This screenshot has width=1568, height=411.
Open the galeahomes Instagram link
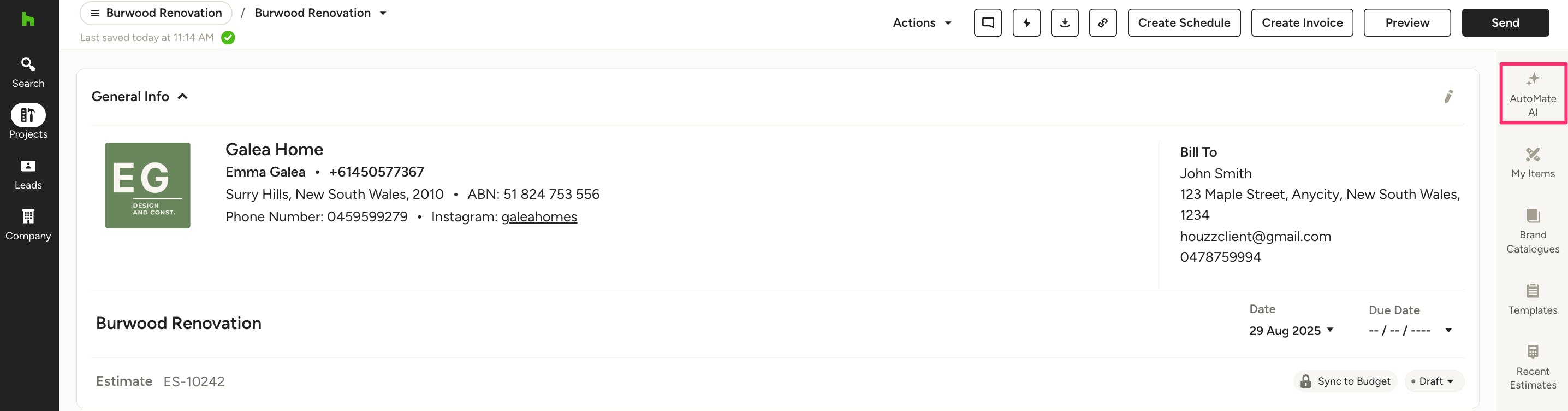(x=539, y=216)
